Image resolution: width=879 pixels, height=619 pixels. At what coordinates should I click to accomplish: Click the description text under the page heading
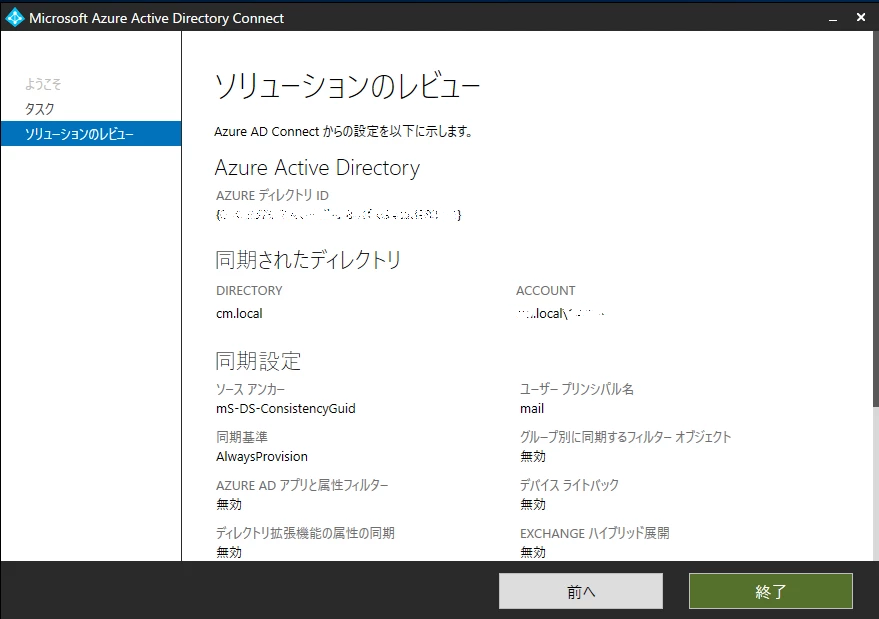(x=343, y=131)
